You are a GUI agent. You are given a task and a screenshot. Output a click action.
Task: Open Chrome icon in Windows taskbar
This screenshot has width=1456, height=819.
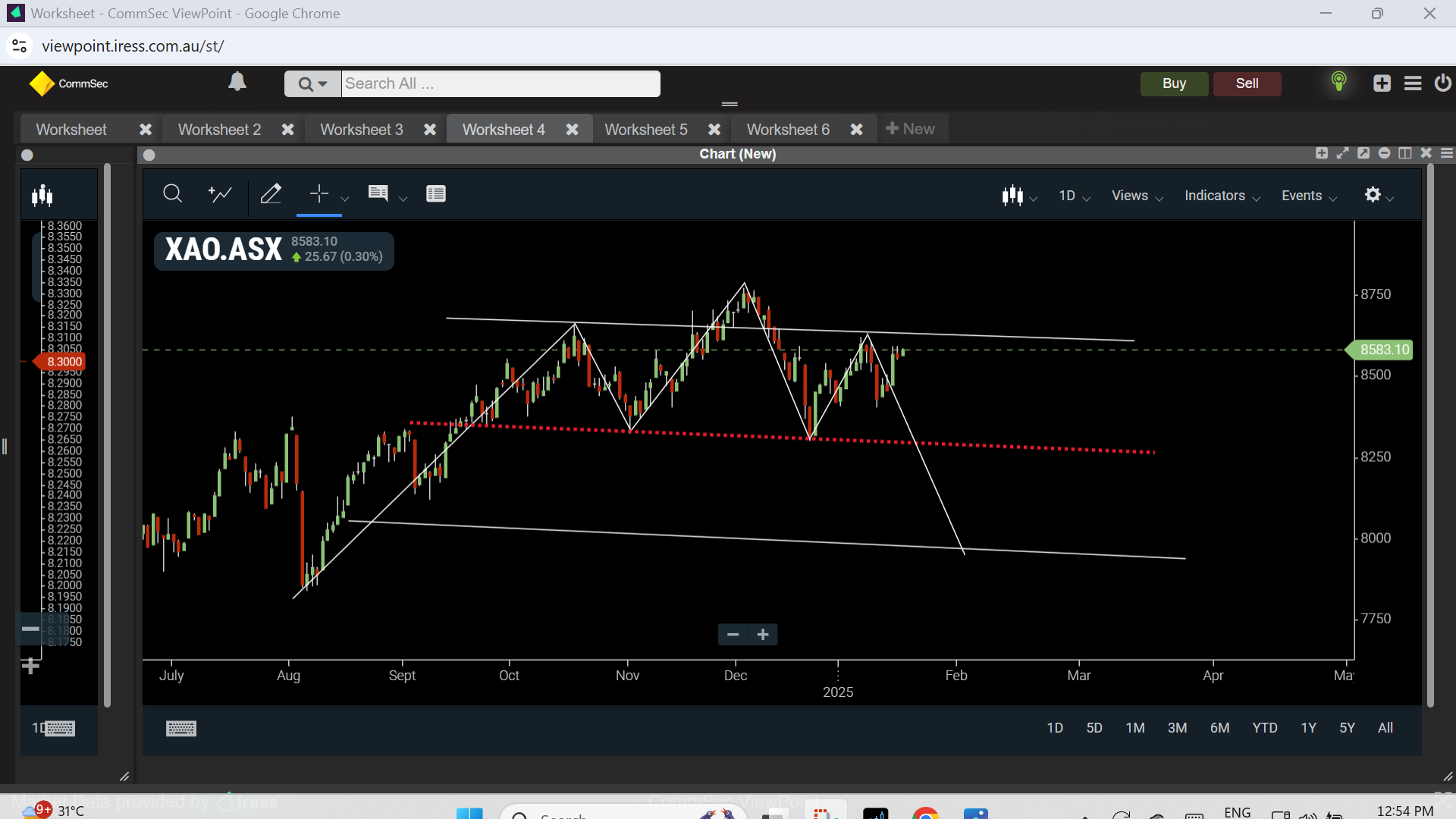pos(925,813)
